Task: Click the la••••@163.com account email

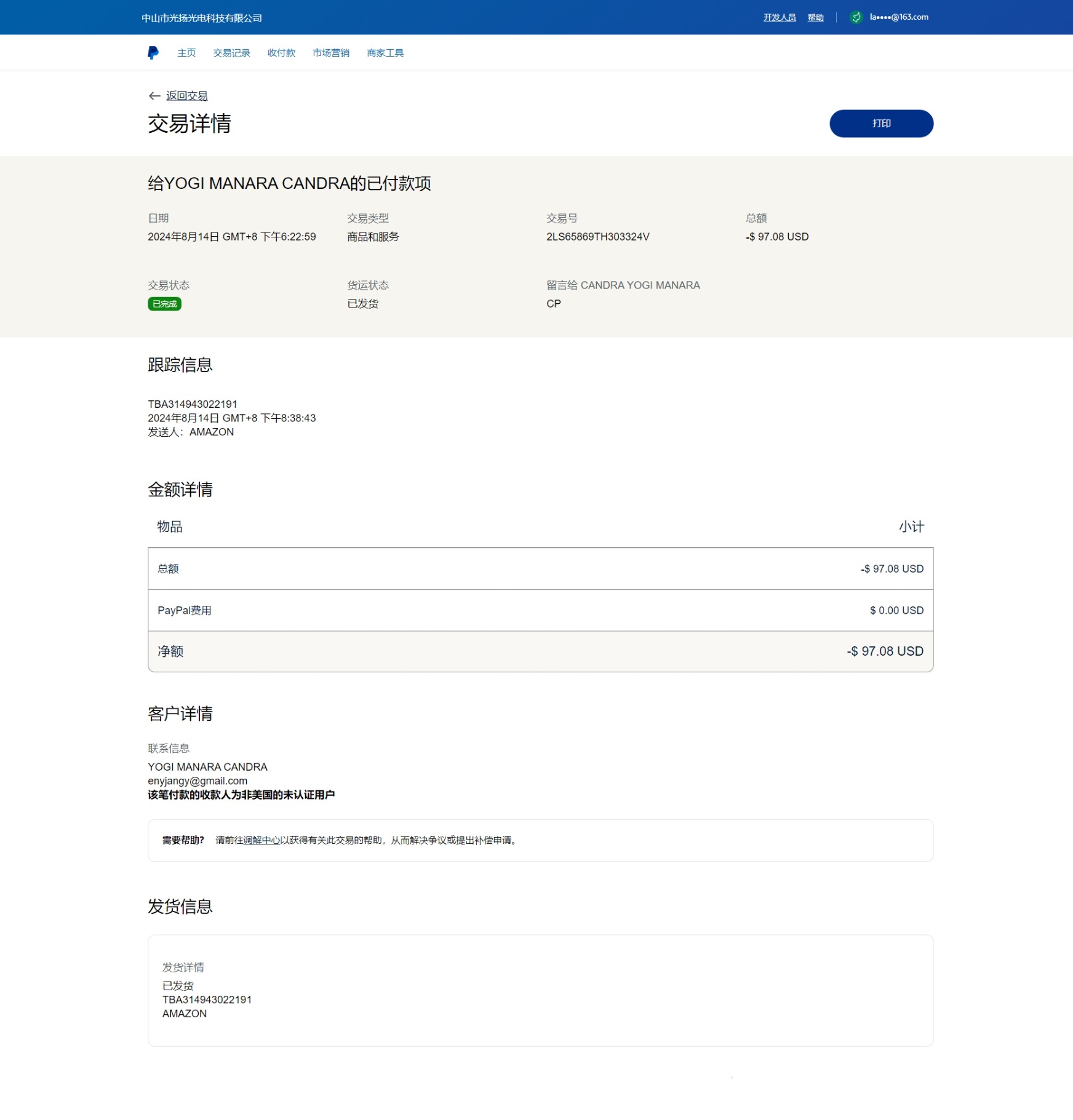Action: point(898,17)
